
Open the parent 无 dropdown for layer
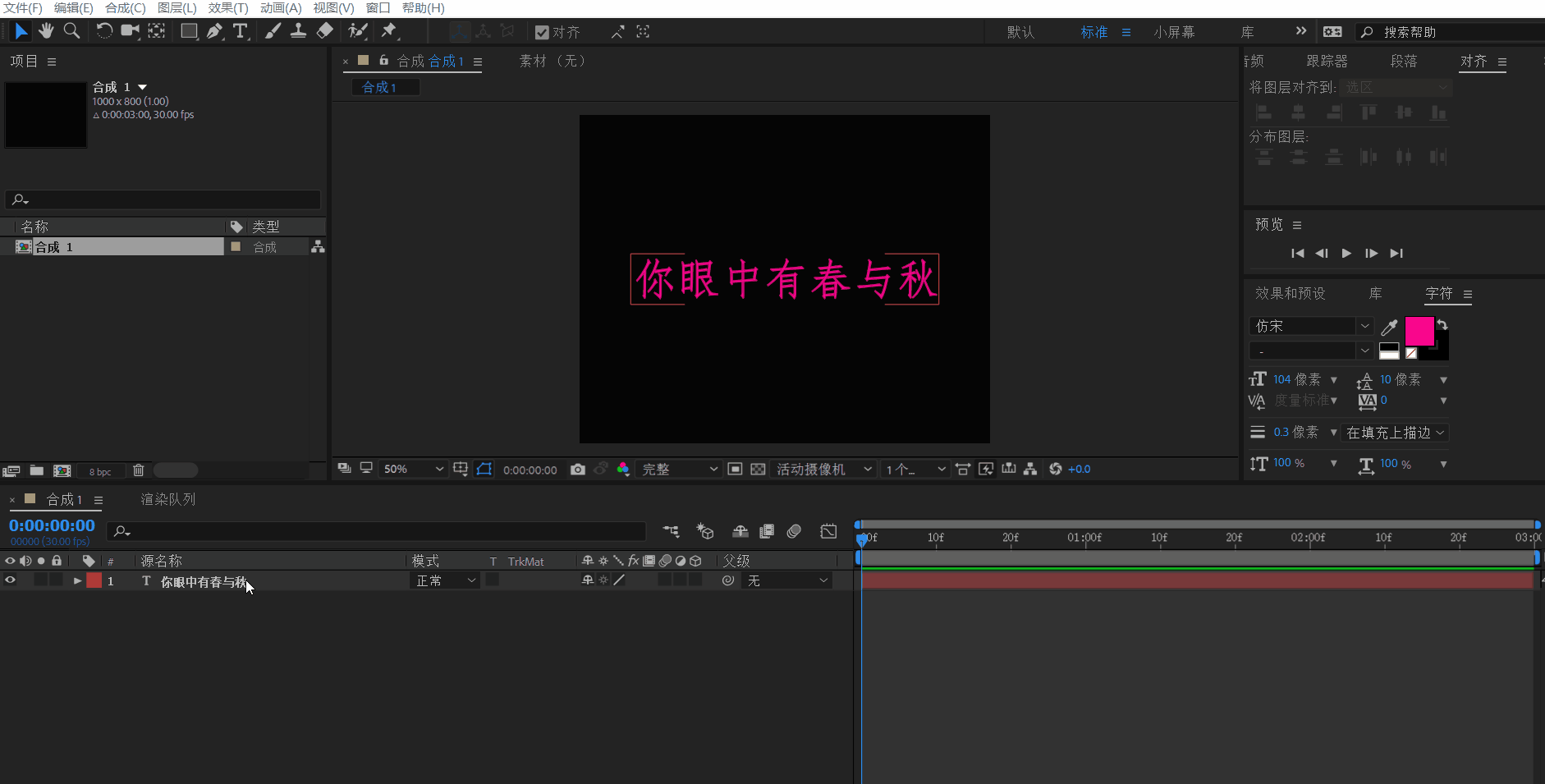786,580
